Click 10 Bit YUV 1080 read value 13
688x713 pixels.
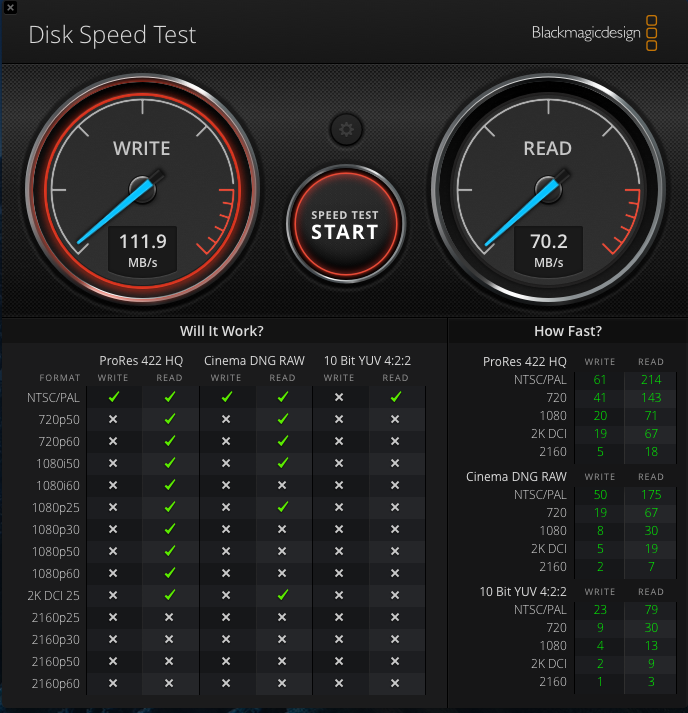pos(651,646)
